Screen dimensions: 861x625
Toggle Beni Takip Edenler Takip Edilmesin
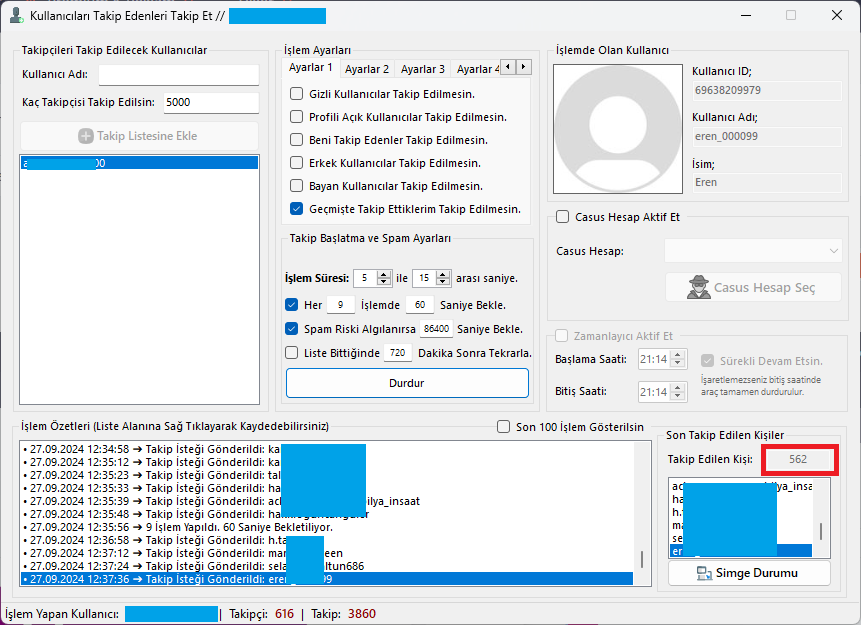(x=297, y=140)
